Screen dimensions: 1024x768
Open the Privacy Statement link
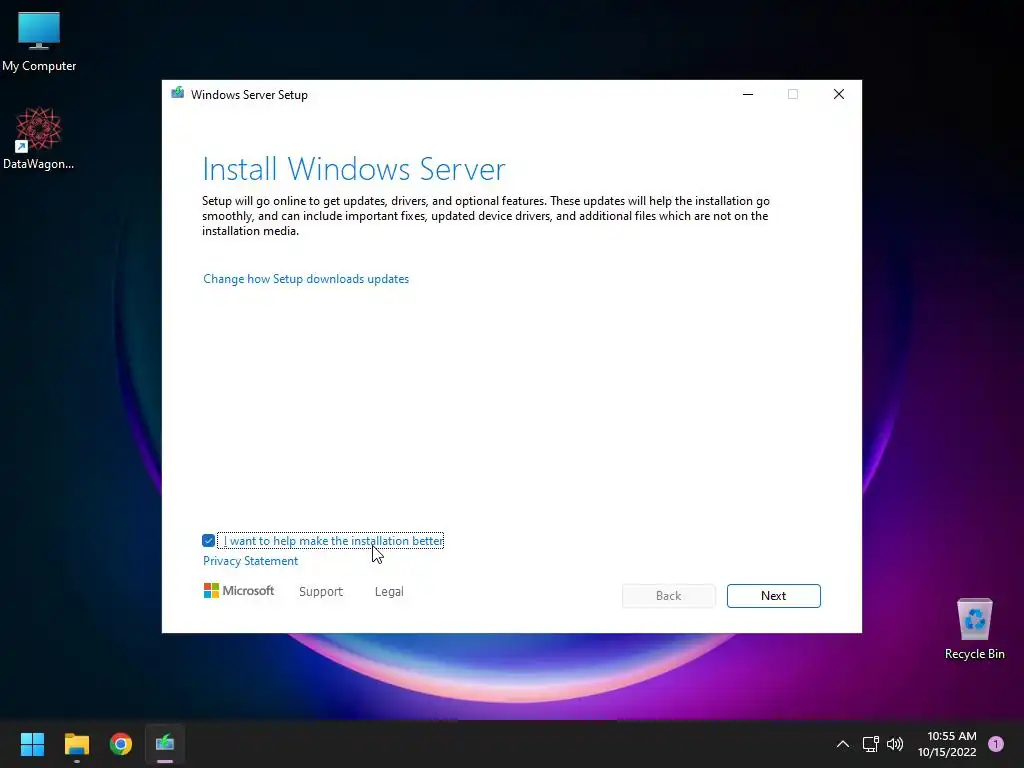click(250, 561)
